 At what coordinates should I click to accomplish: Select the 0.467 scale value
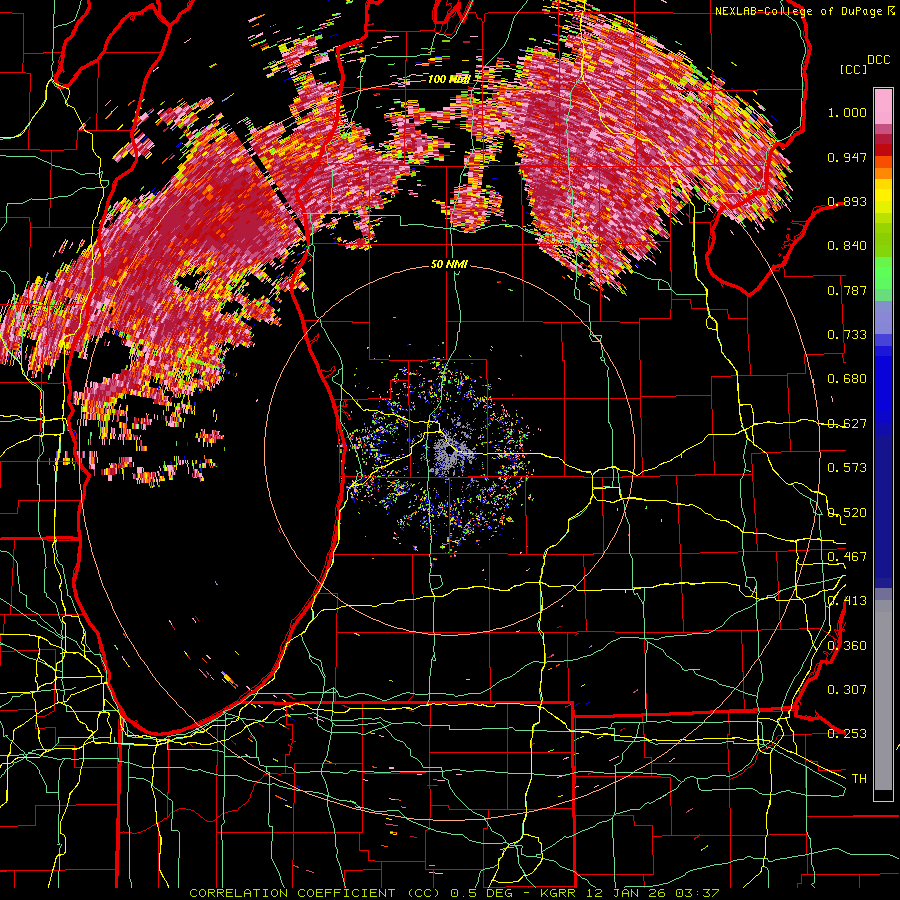847,557
